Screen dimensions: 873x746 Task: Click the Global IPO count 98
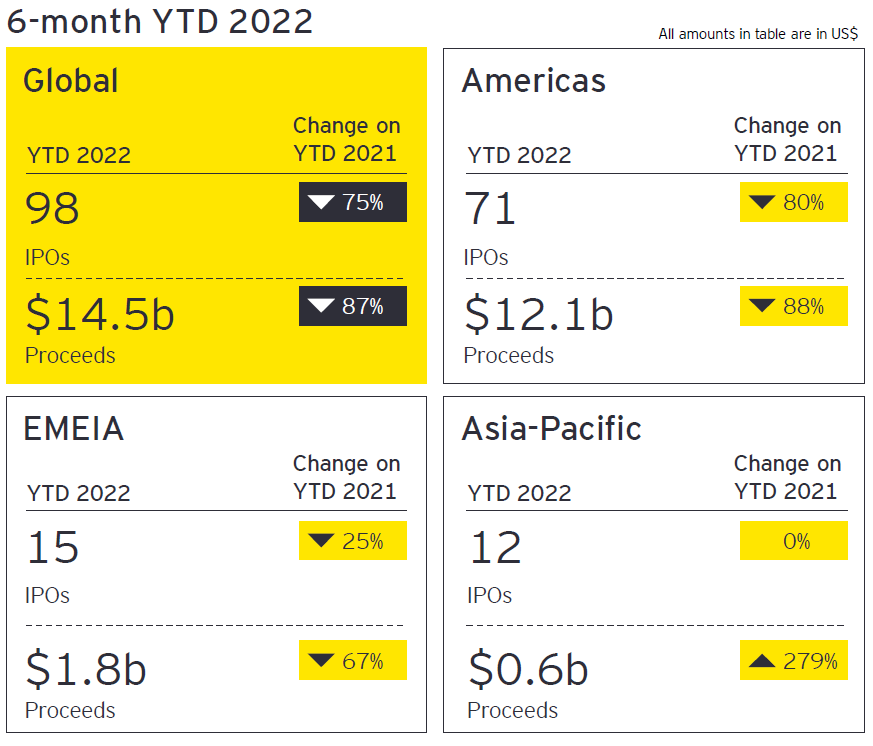53,209
